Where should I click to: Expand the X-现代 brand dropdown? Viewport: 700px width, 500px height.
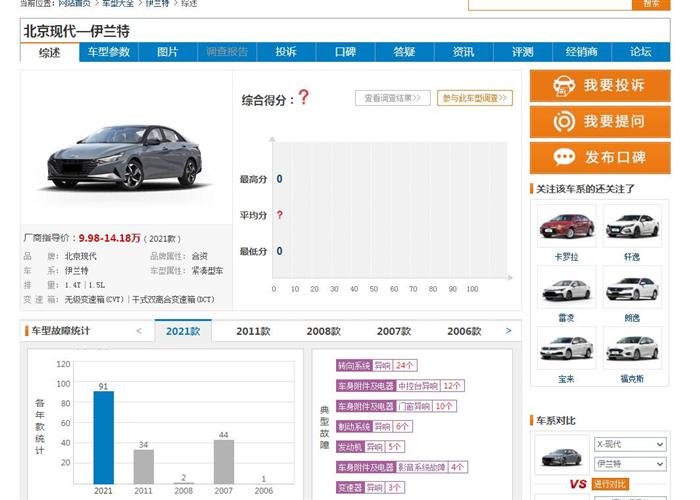pos(630,444)
